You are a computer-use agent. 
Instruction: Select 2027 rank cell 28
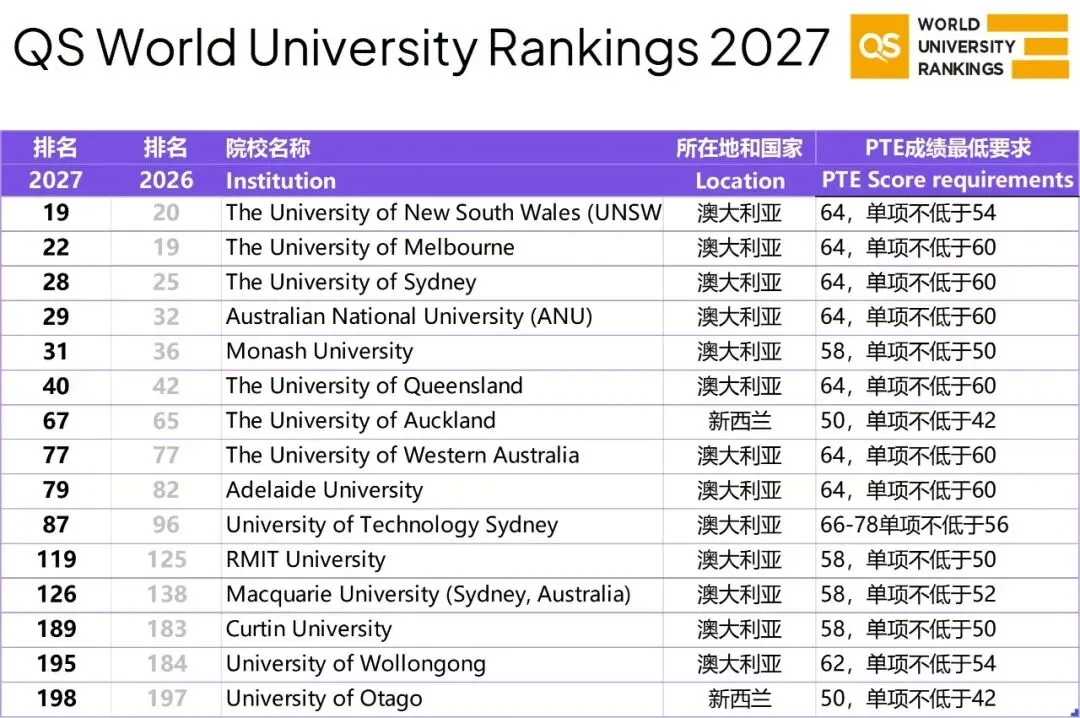click(56, 282)
